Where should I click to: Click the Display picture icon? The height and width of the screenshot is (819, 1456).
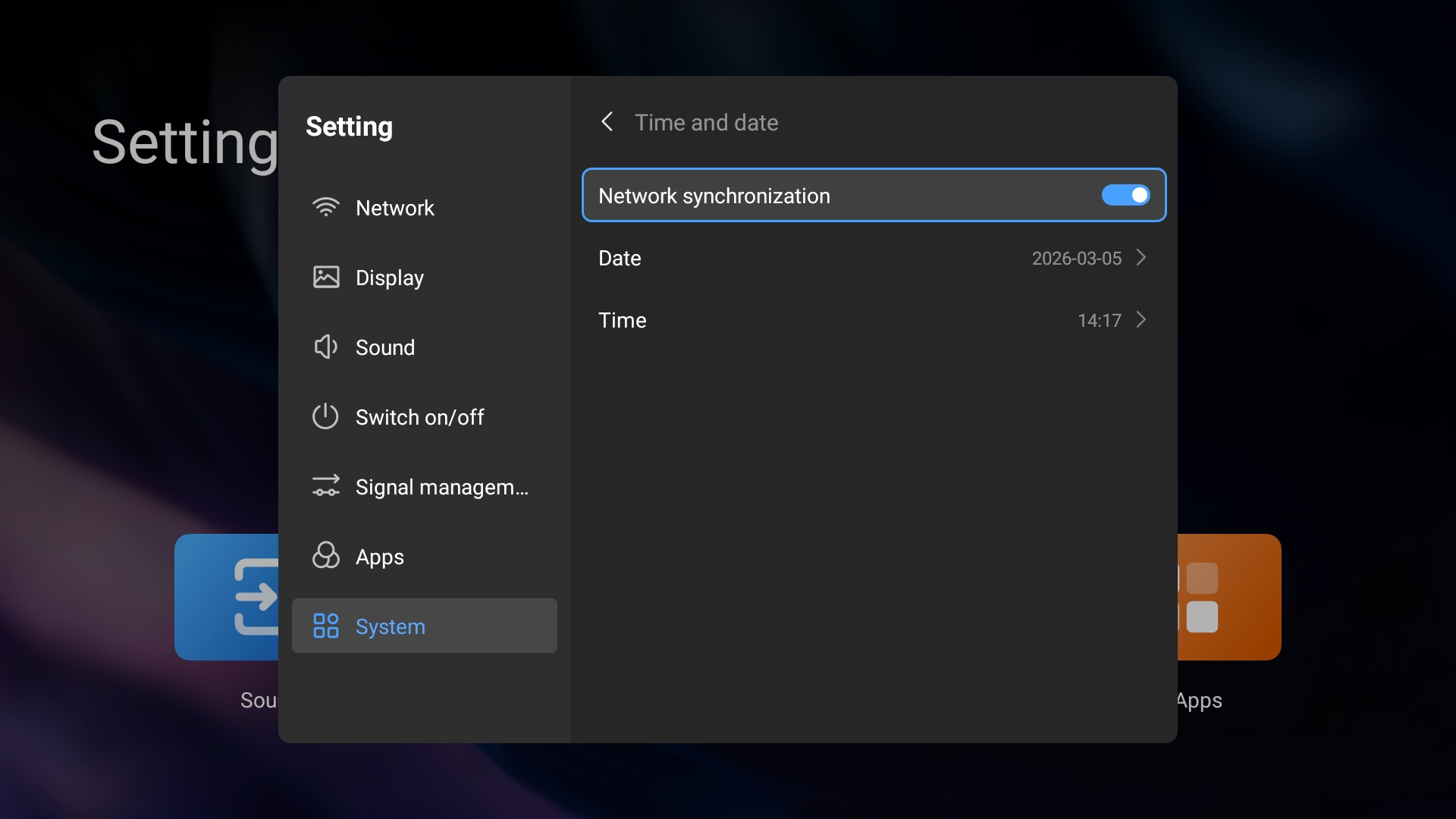326,277
